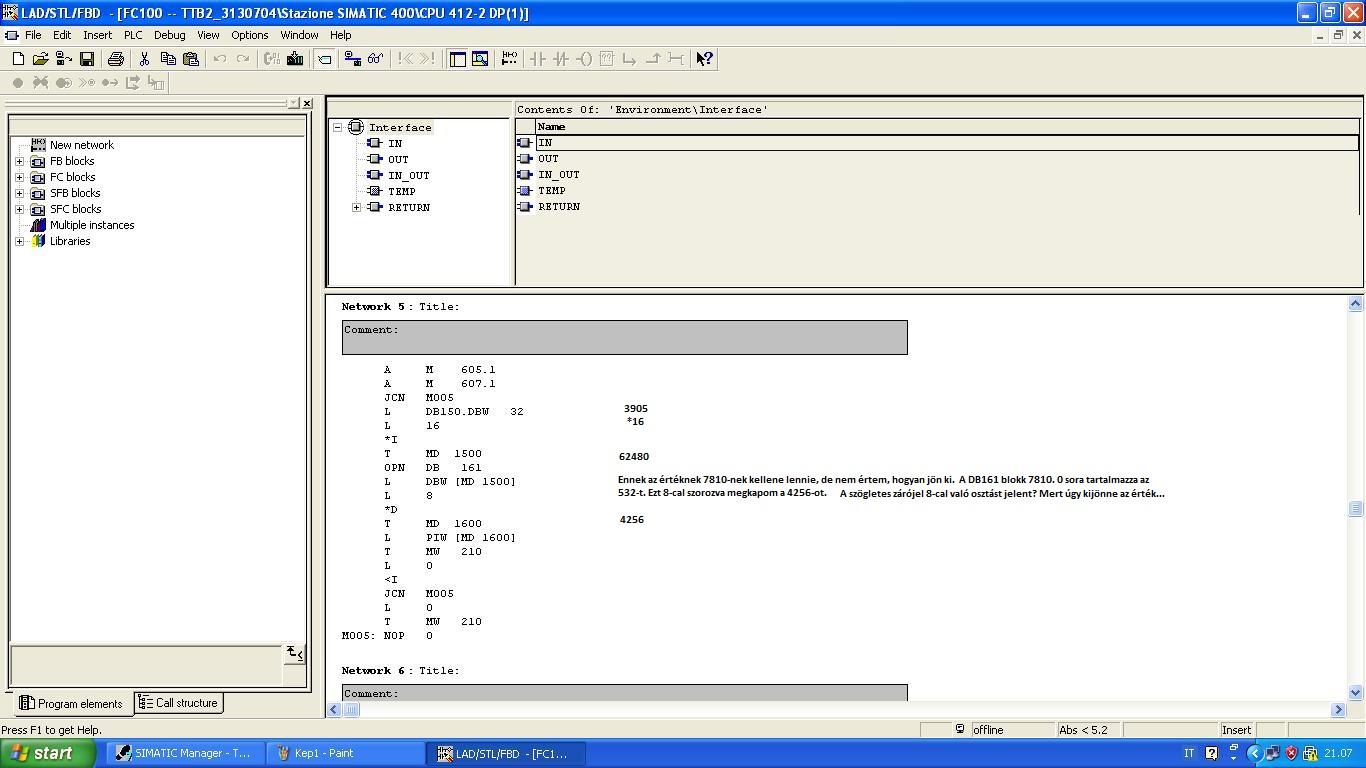
Task: Select TEMP in the Interface tree
Action: tap(401, 191)
